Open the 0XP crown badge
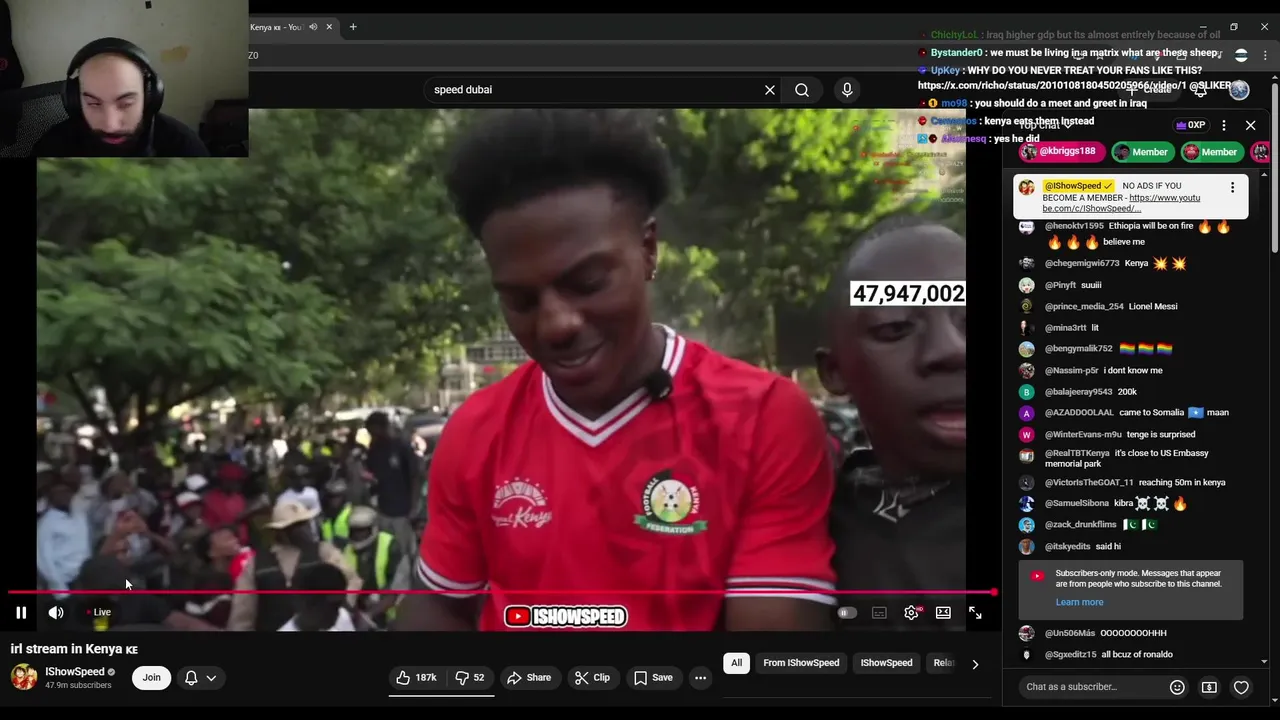Screen dimensions: 1280x720 tap(1191, 126)
